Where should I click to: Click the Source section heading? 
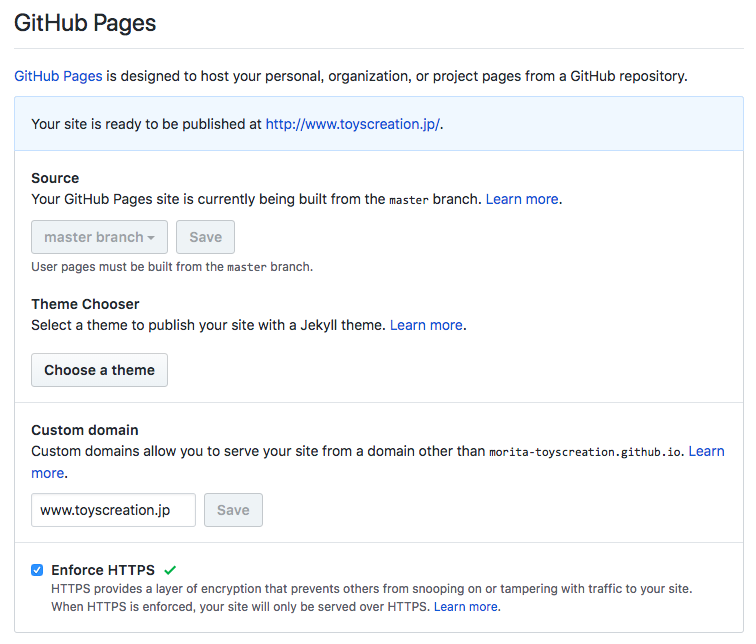tap(55, 178)
